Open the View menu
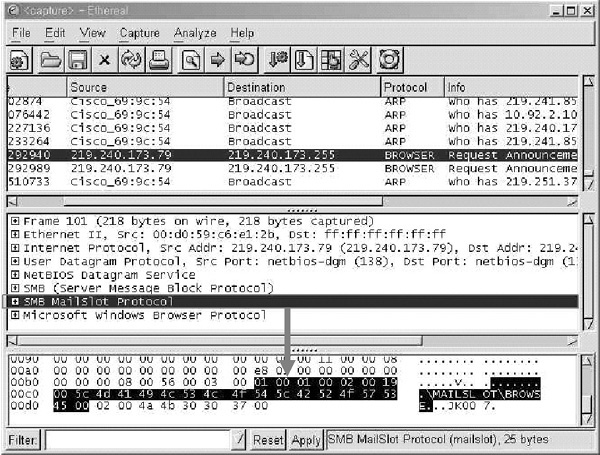Screen dimensions: 600x455 [92, 33]
